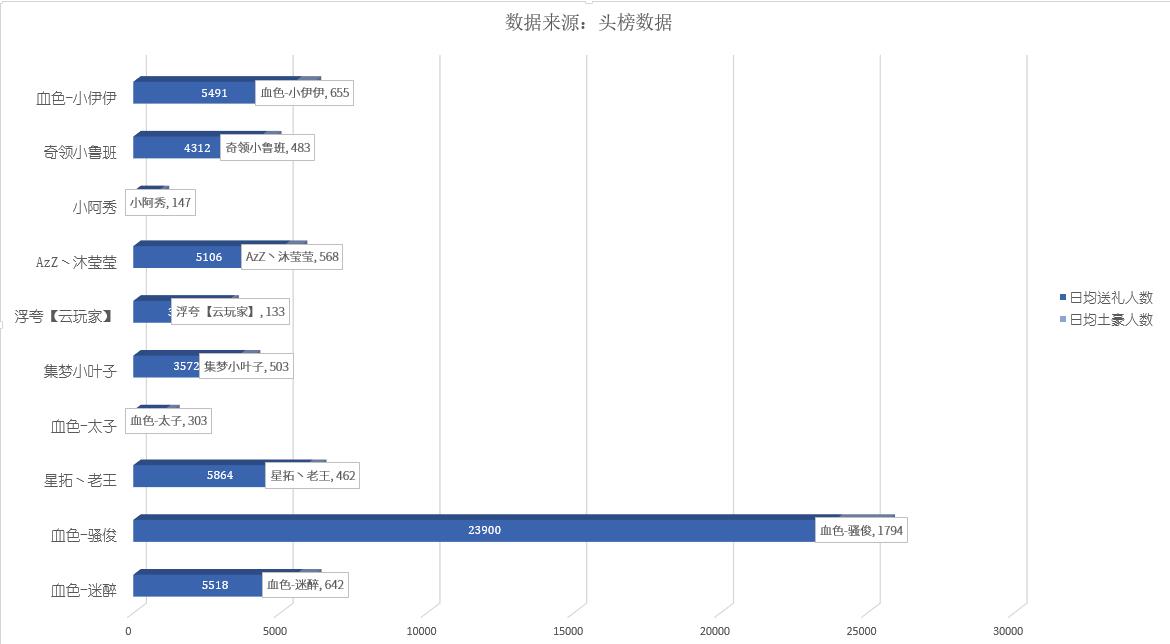
Task: Click the data label 集梦小叶子, 503
Action: tap(246, 367)
